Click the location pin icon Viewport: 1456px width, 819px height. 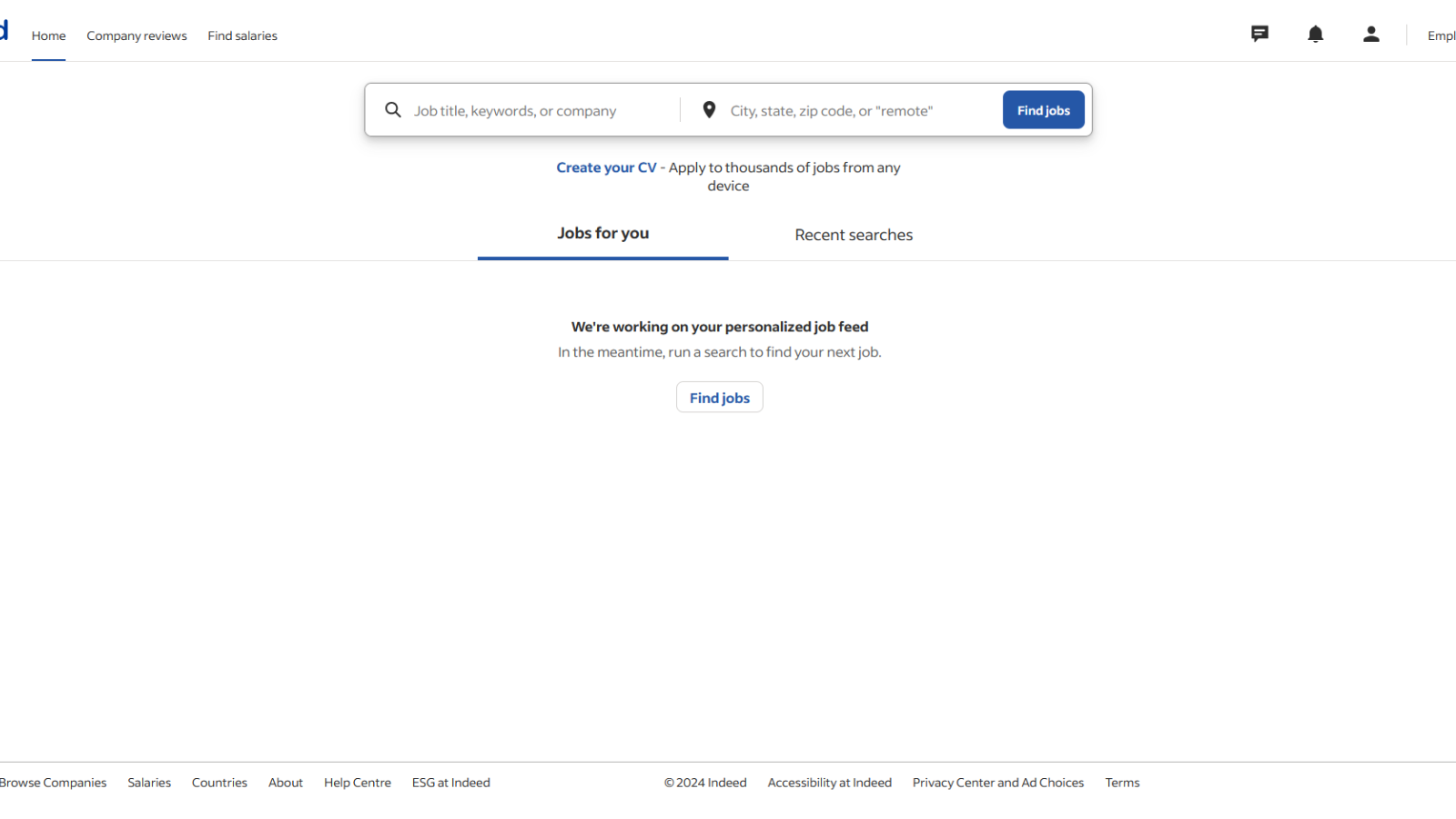coord(709,110)
